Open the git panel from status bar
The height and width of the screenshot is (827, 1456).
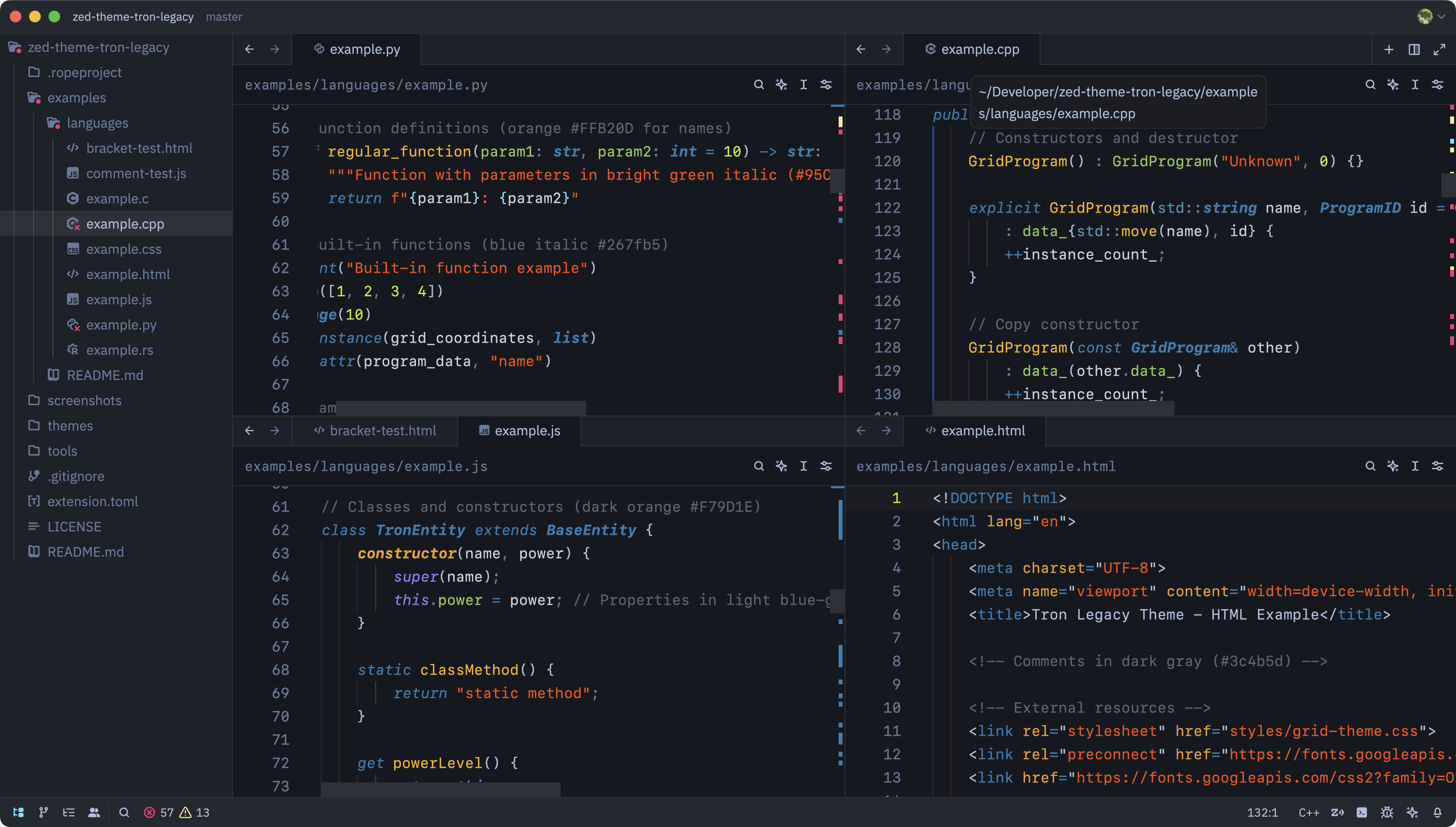(x=43, y=812)
